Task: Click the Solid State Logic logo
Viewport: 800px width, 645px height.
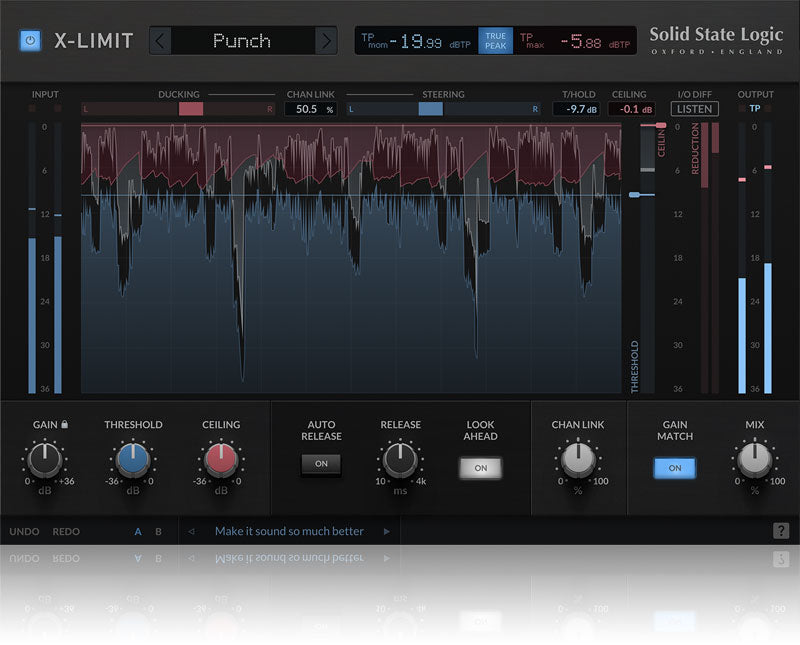Action: (x=716, y=40)
